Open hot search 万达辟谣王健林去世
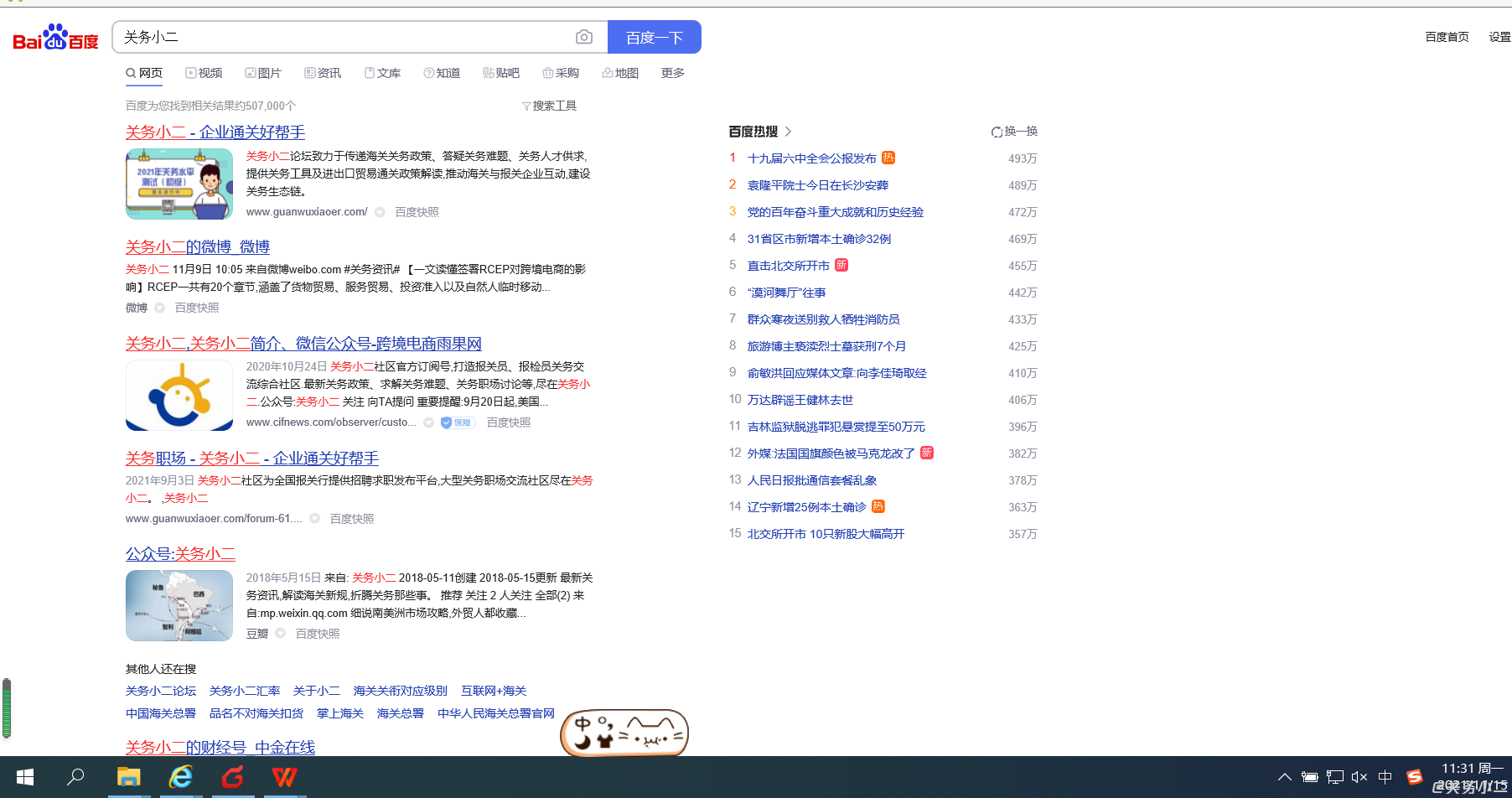 (x=800, y=400)
